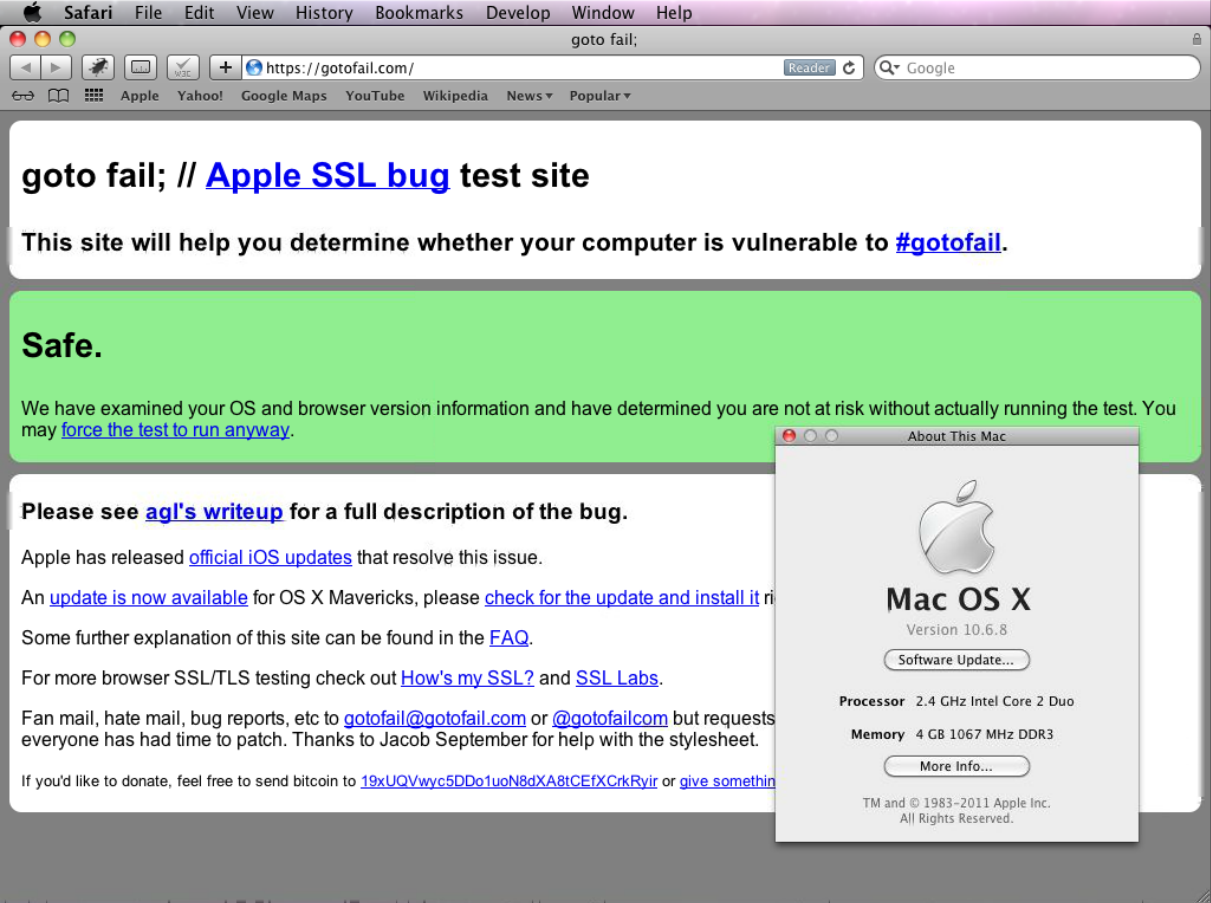Open the official iOS updates link

pyautogui.click(x=270, y=557)
